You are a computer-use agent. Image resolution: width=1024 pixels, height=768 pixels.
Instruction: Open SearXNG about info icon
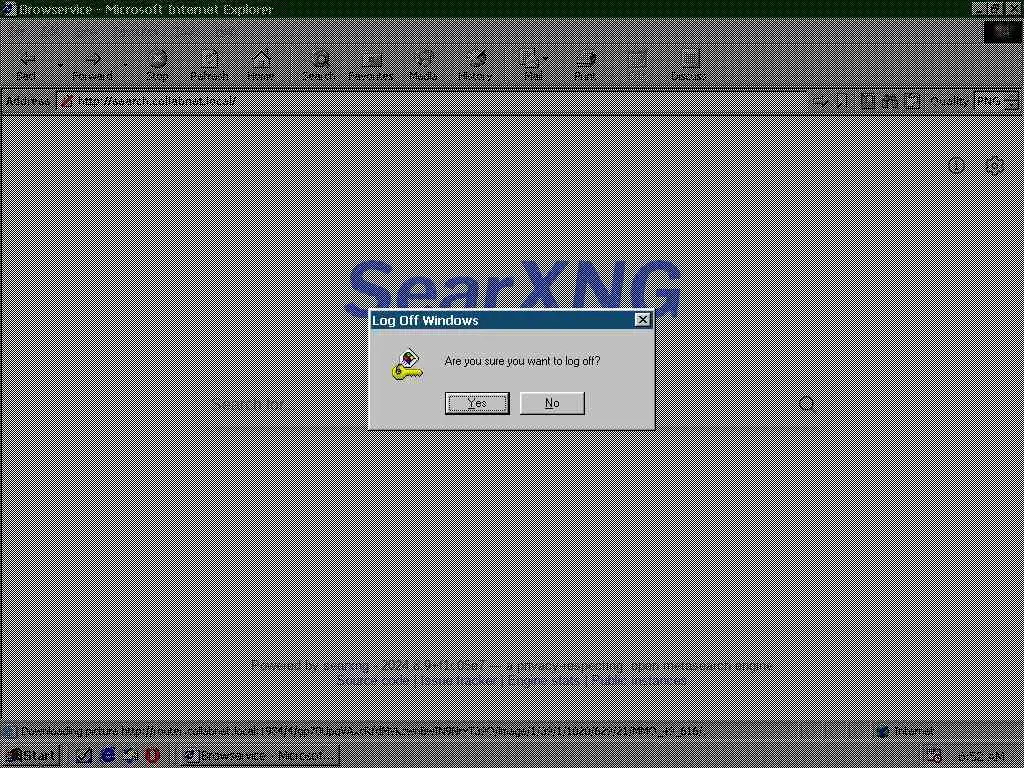[x=956, y=166]
